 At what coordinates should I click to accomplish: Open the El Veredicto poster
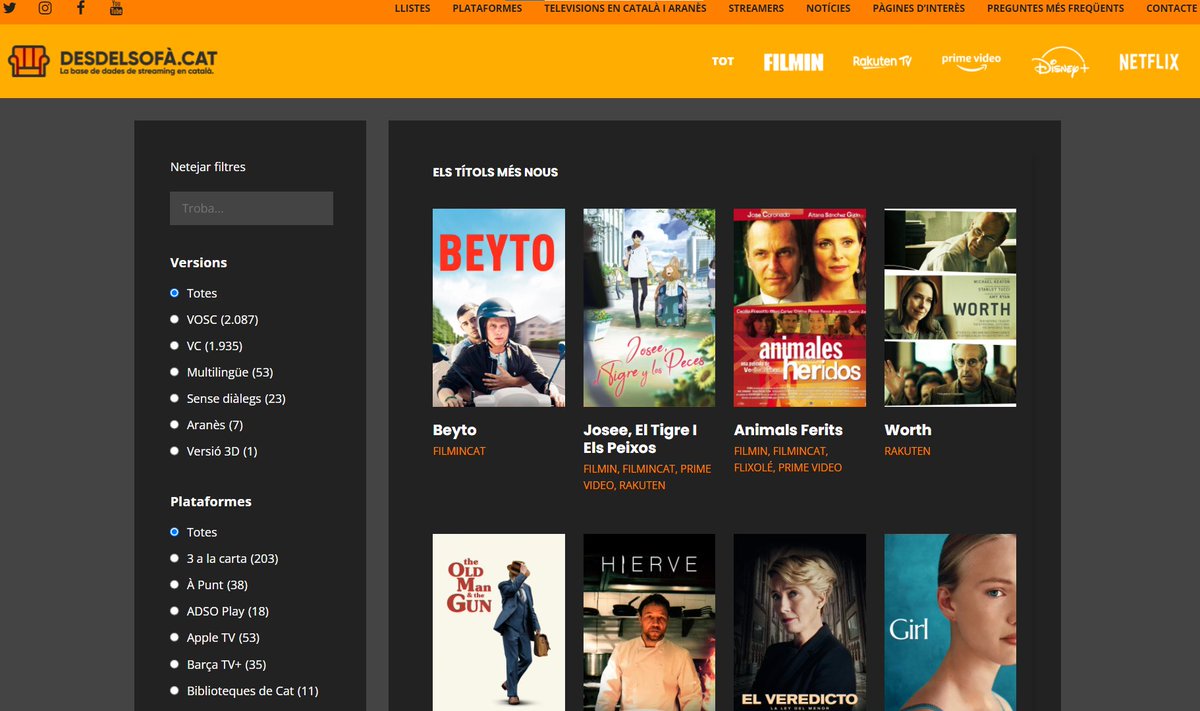800,622
